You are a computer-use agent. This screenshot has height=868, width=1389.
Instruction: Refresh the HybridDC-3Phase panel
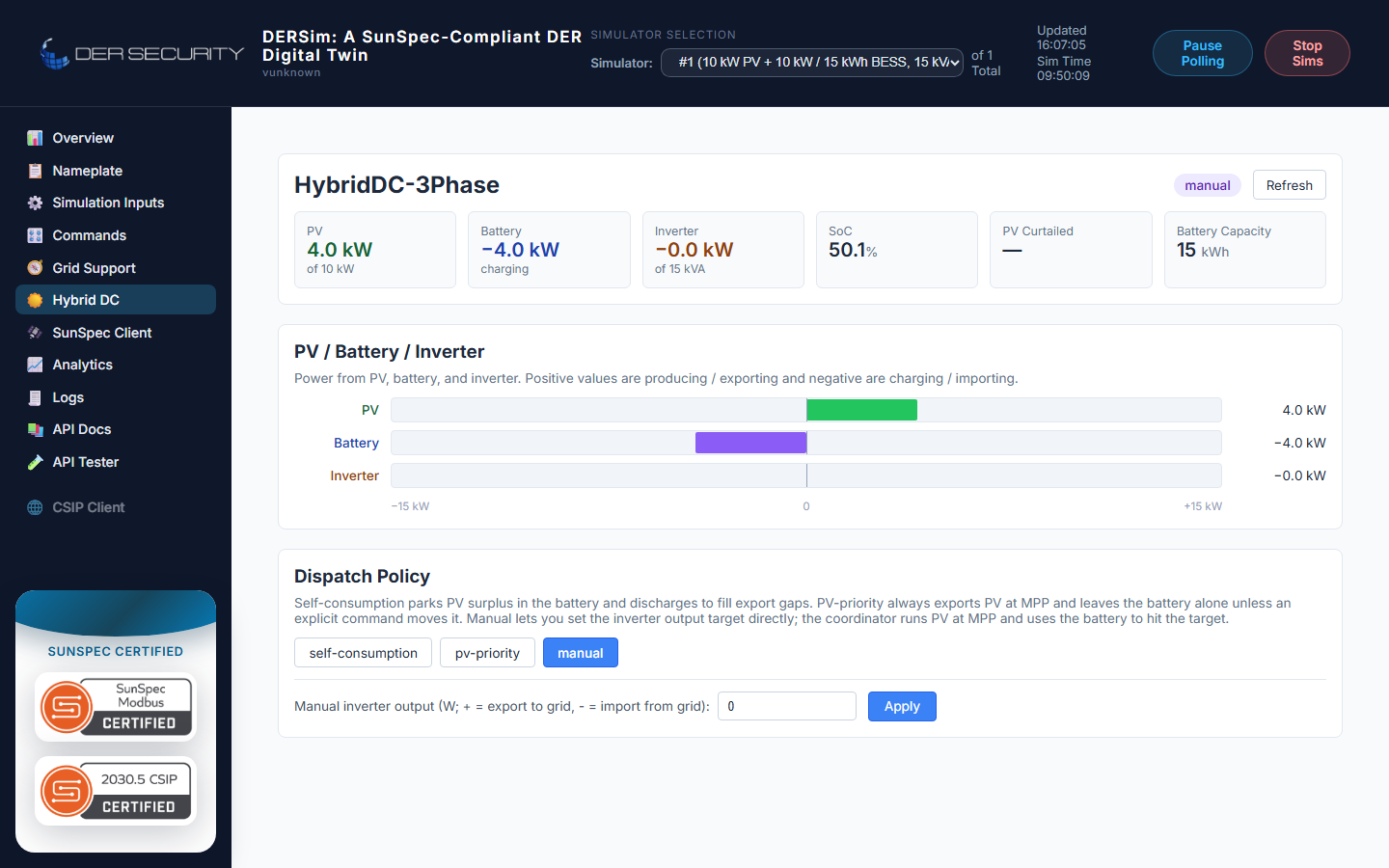point(1290,185)
